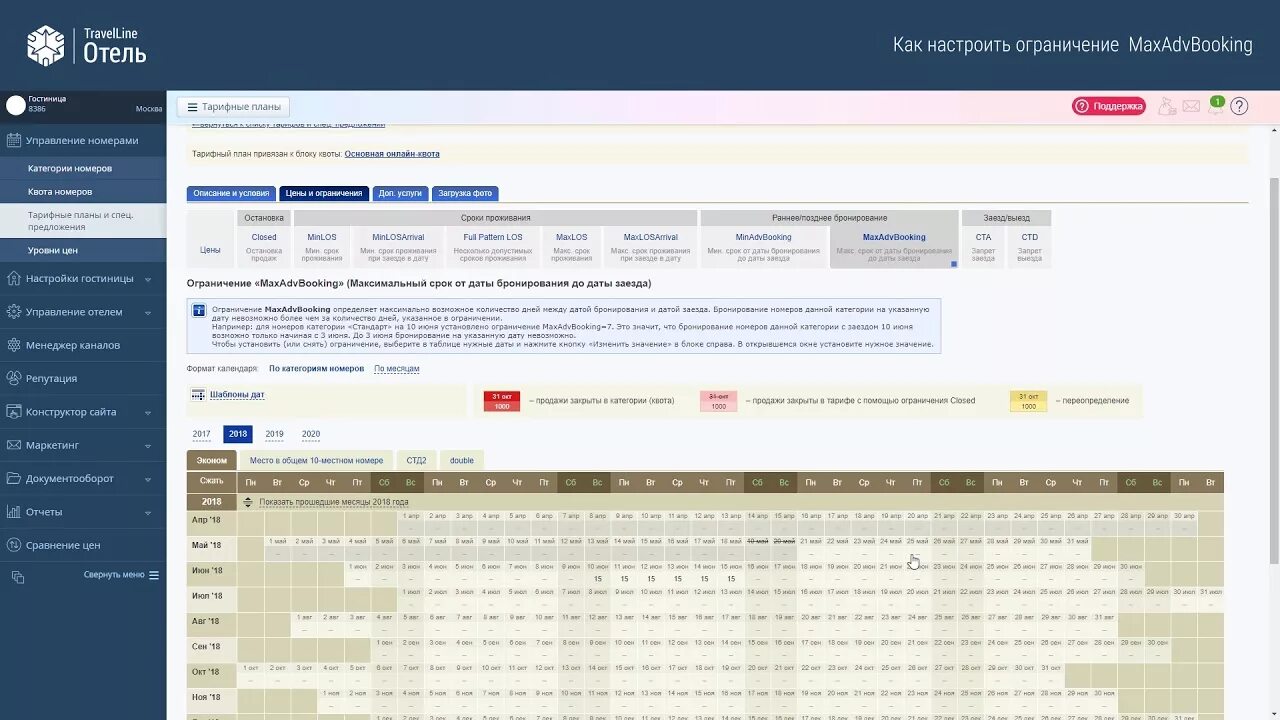The width and height of the screenshot is (1280, 720).
Task: Switch calendar to year 2019
Action: click(x=274, y=434)
